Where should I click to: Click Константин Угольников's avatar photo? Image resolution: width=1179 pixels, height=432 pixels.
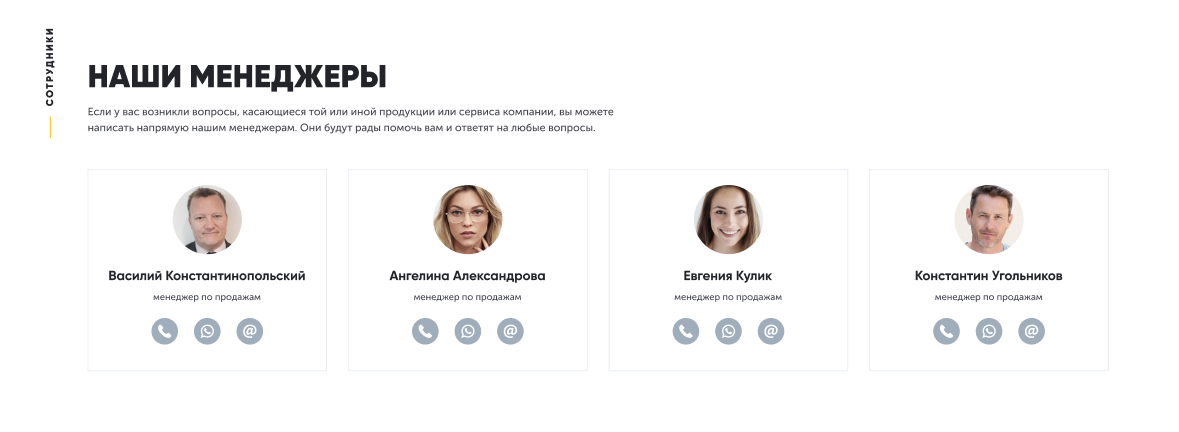[x=989, y=219]
